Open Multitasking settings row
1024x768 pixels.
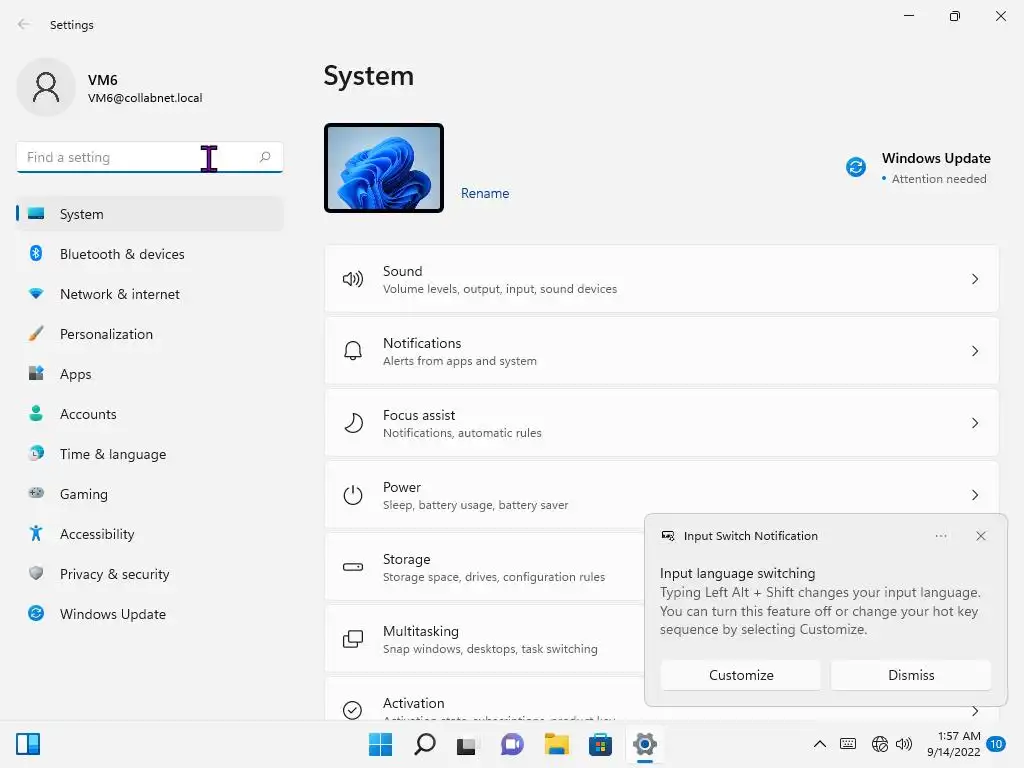pos(484,639)
